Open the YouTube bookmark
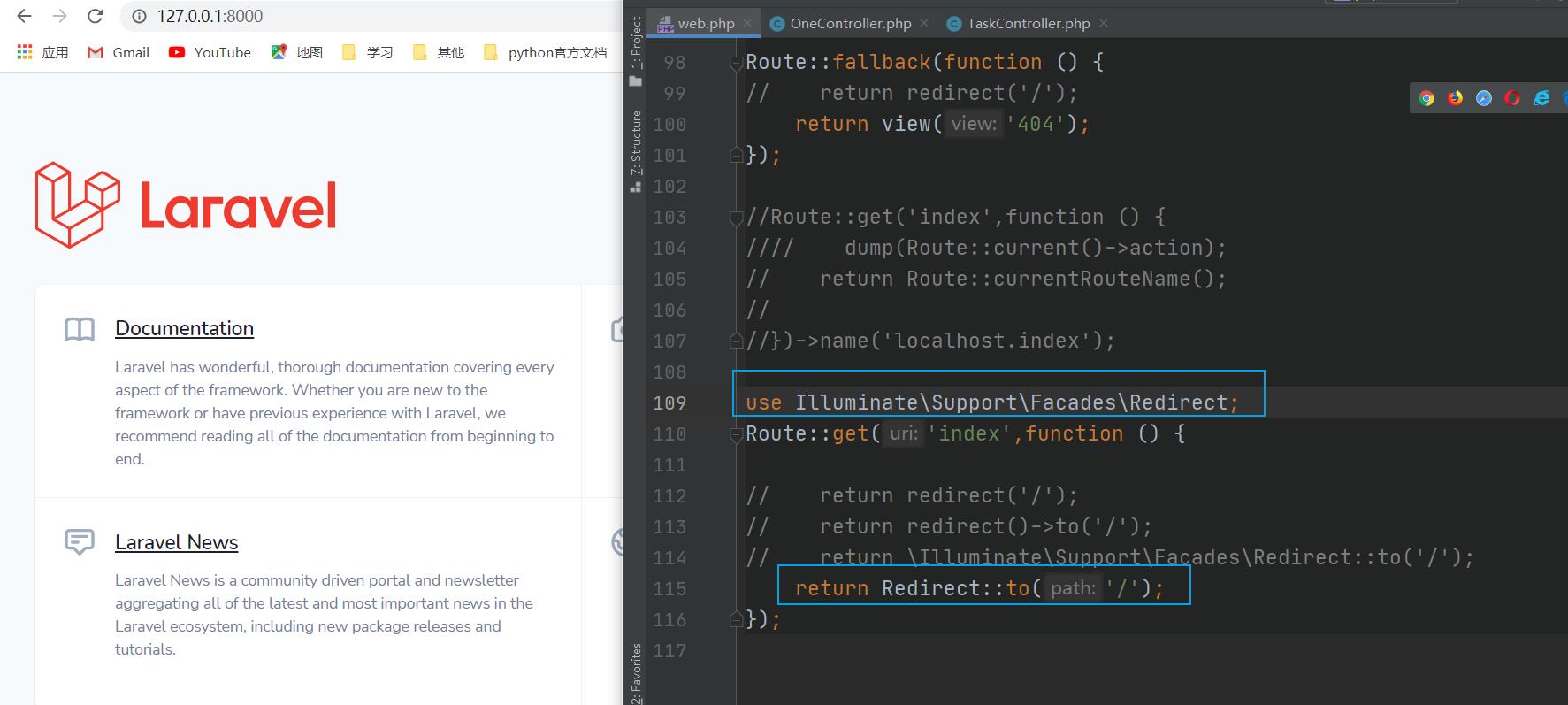This screenshot has width=1568, height=705. coord(210,52)
